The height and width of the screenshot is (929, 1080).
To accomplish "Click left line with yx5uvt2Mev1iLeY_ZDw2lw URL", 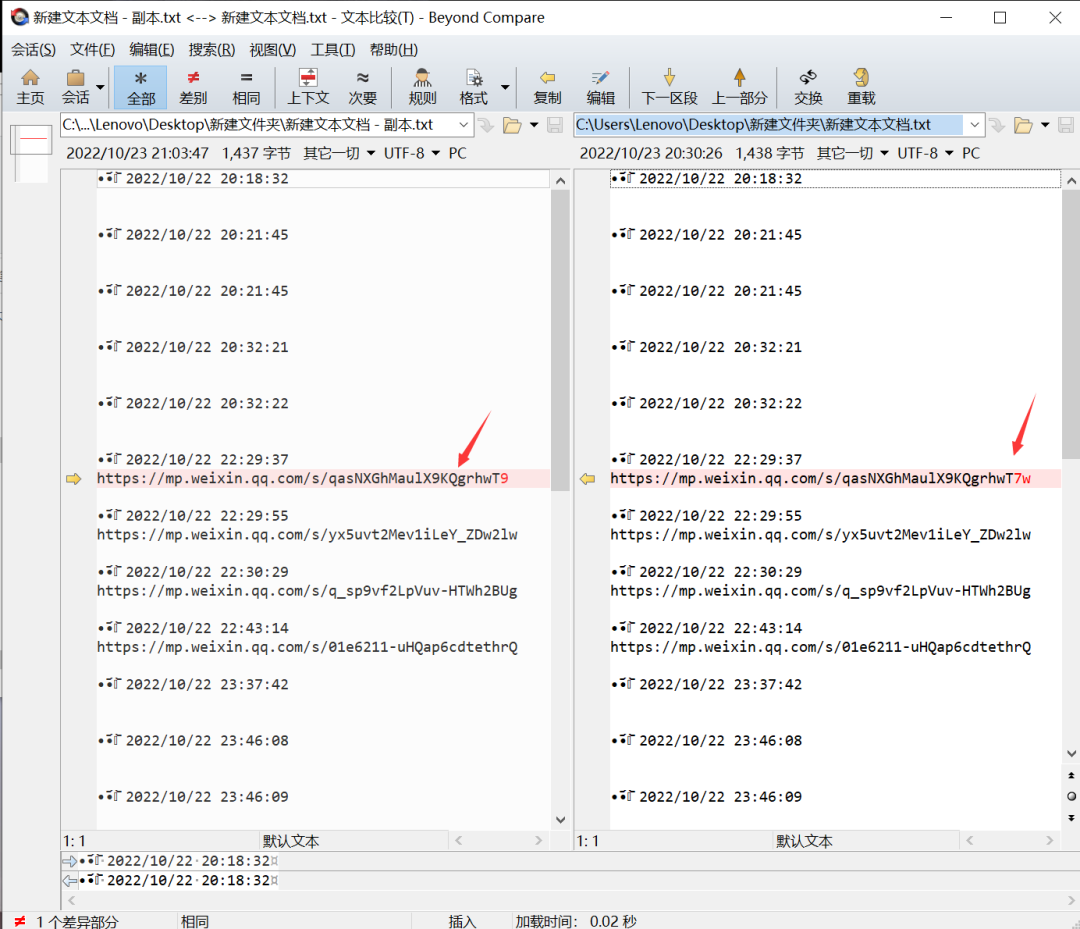I will click(307, 535).
